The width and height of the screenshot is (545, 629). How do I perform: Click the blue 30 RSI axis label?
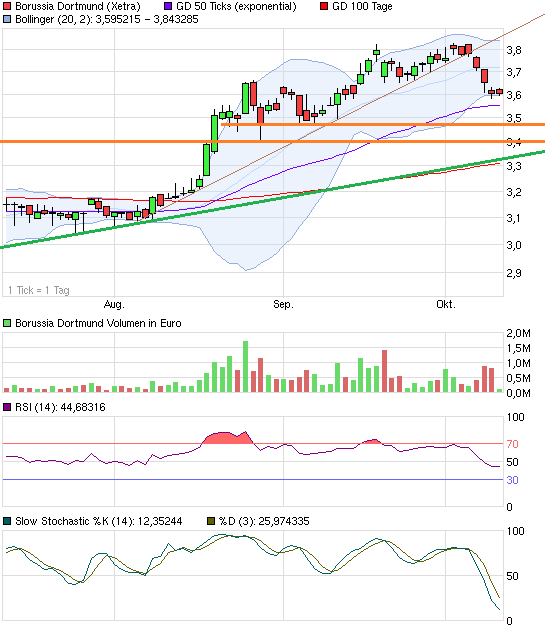point(513,480)
